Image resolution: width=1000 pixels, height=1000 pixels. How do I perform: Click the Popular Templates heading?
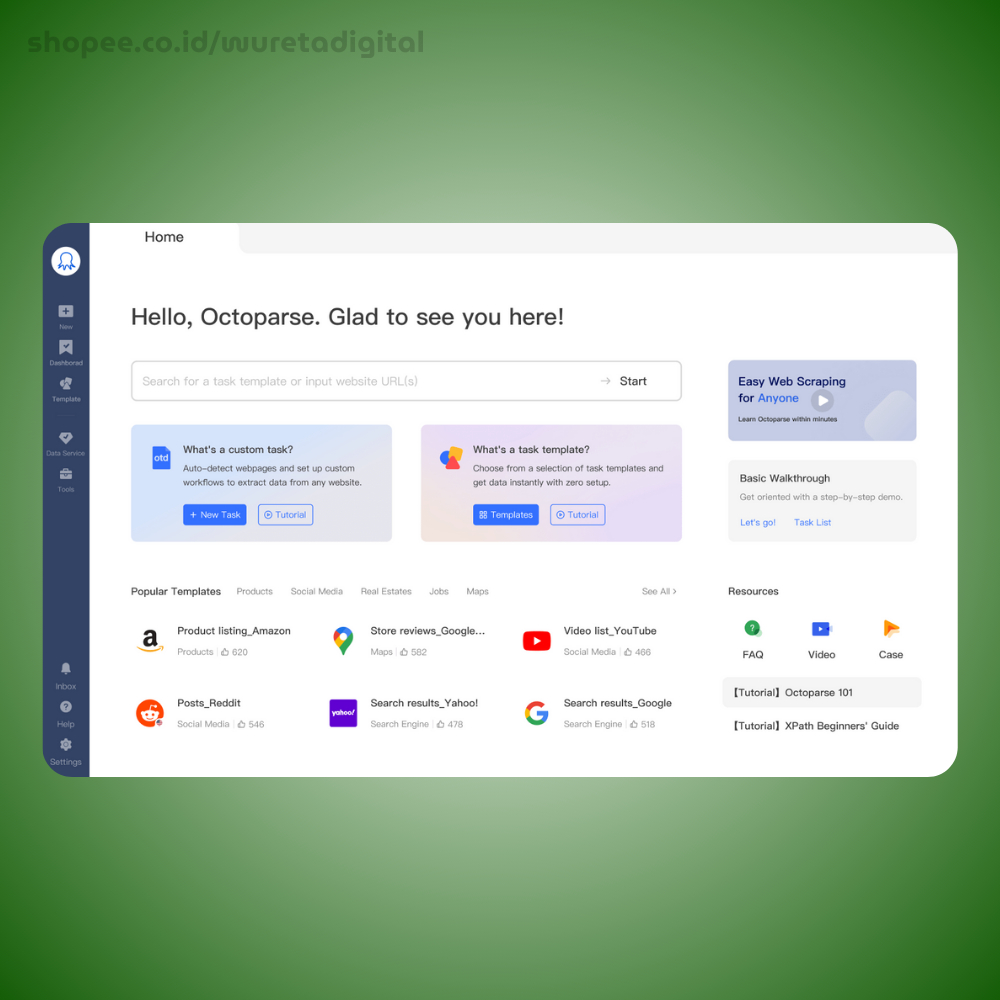(x=175, y=591)
